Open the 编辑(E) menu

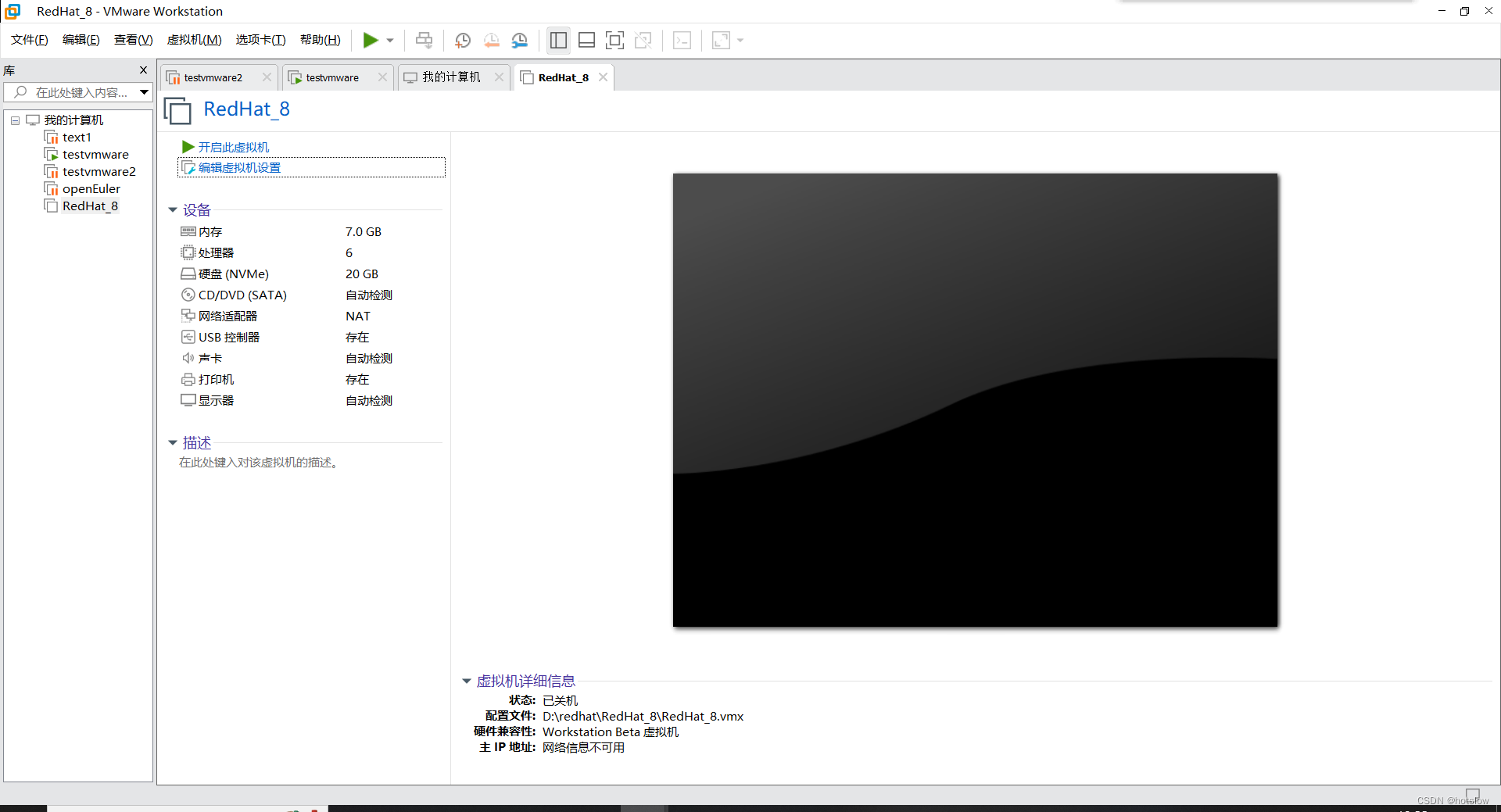pos(81,40)
